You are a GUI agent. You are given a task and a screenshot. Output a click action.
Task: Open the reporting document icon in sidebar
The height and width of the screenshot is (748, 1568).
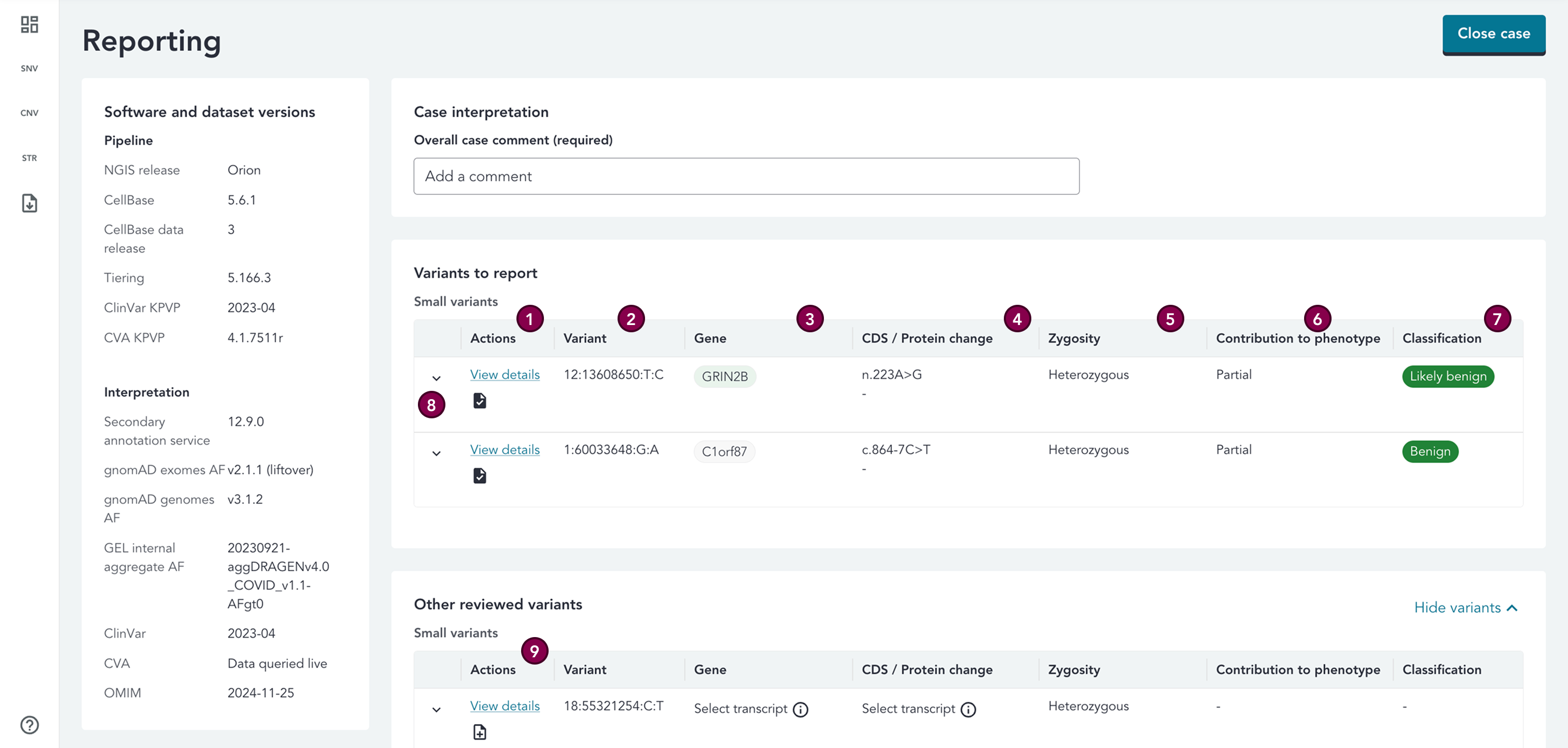(x=29, y=203)
